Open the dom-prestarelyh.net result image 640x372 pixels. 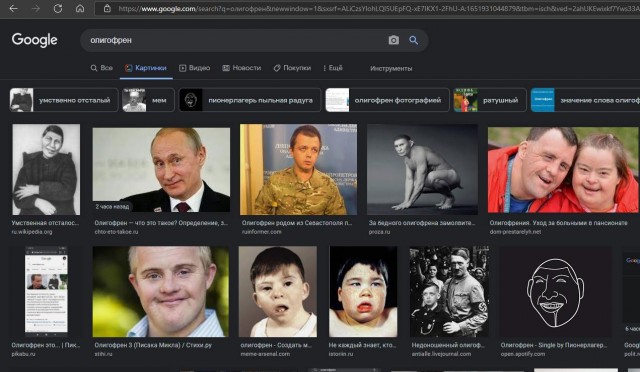563,169
